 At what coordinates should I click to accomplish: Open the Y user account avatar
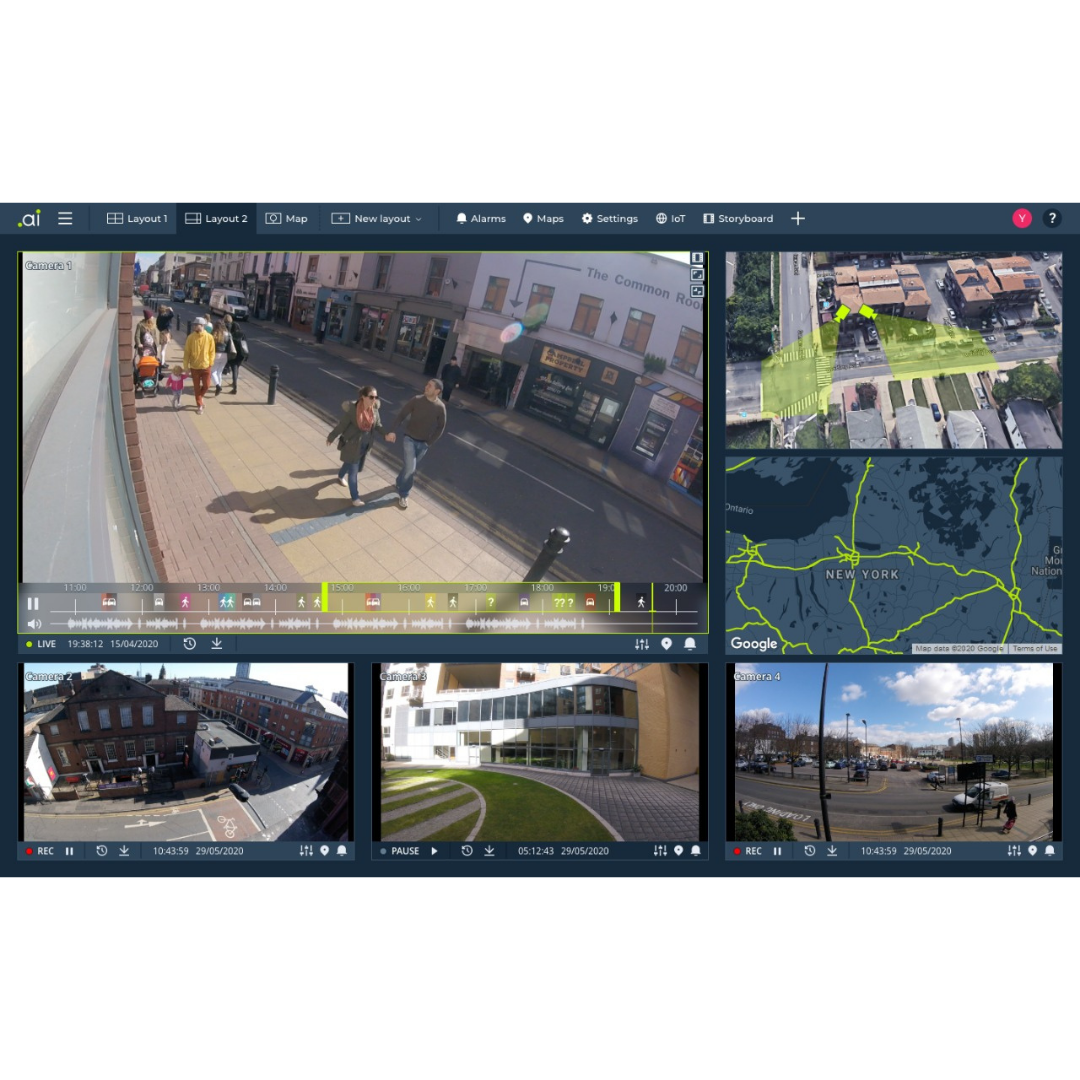pyautogui.click(x=1021, y=217)
